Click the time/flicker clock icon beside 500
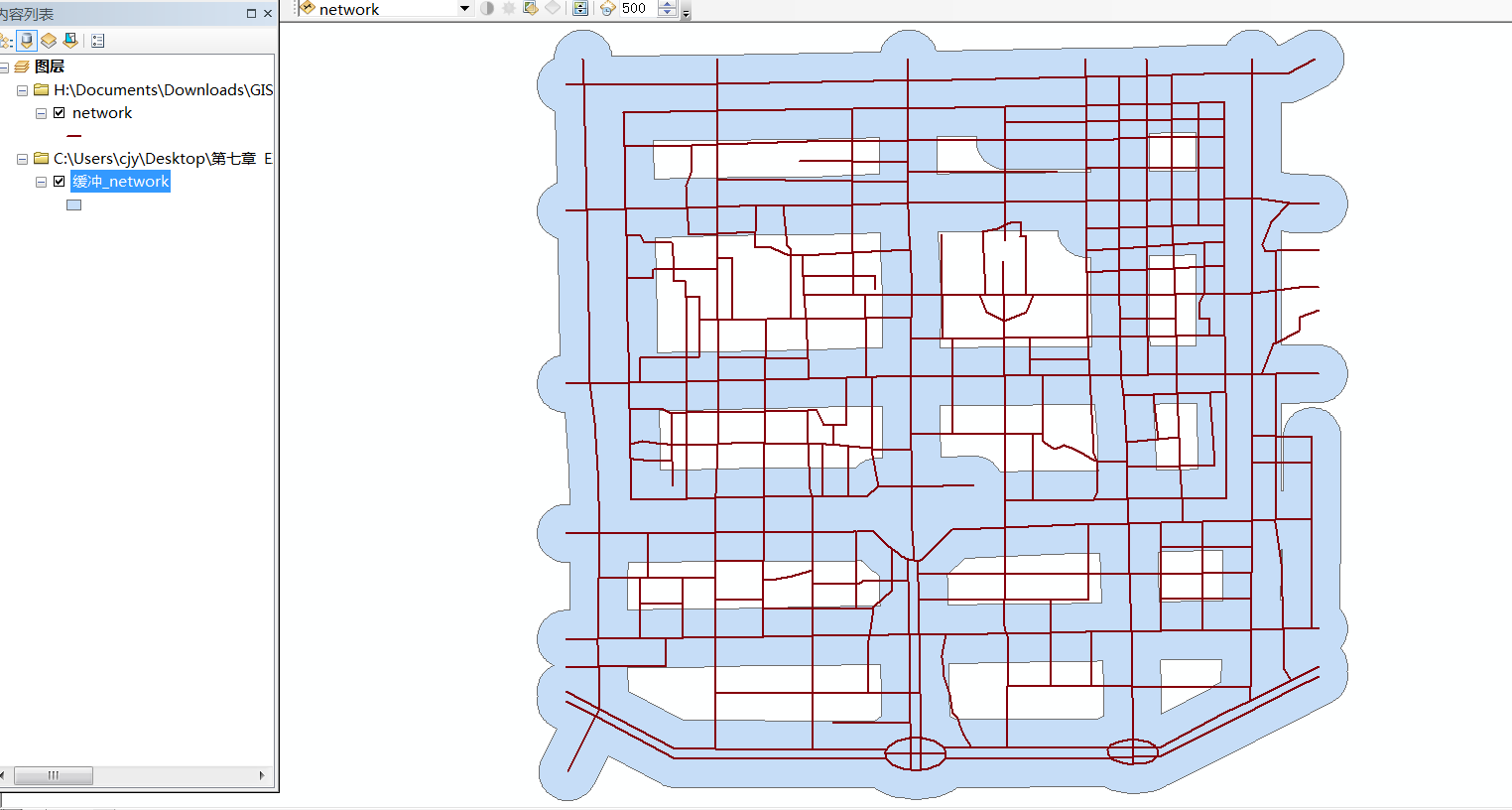 (x=608, y=9)
